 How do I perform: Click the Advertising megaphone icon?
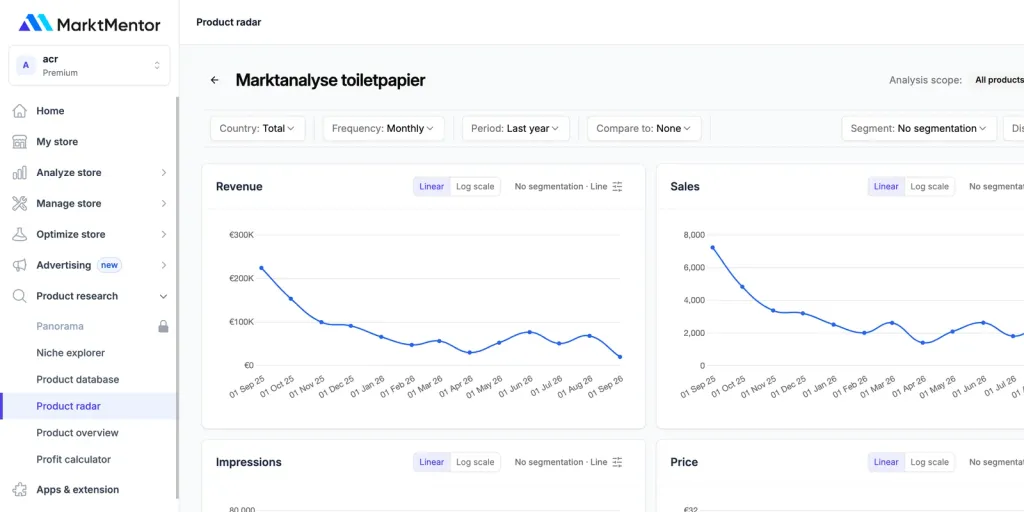[x=20, y=265]
